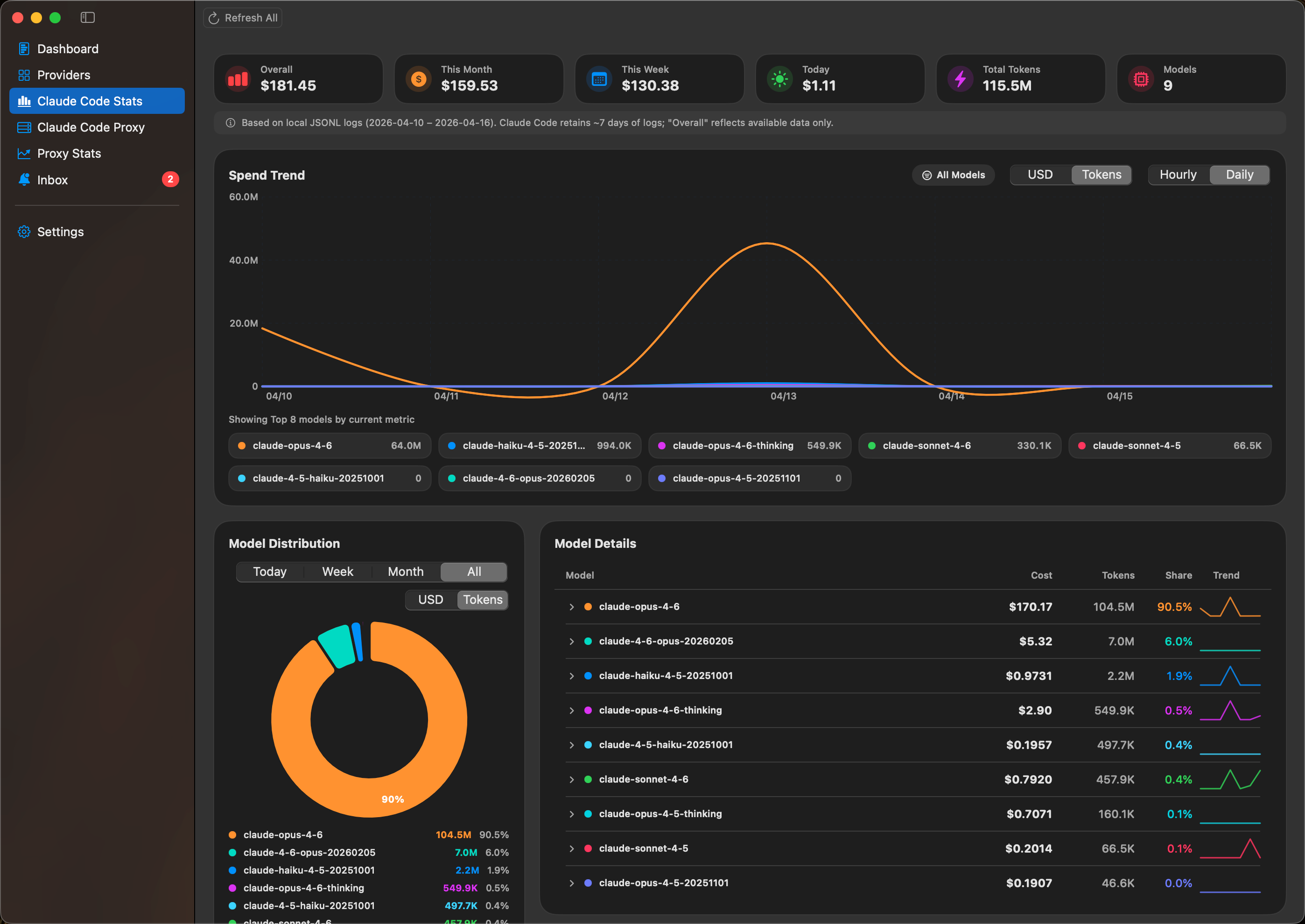Open the Inbox with the bell icon
Viewport: 1305px width, 924px height.
24,180
